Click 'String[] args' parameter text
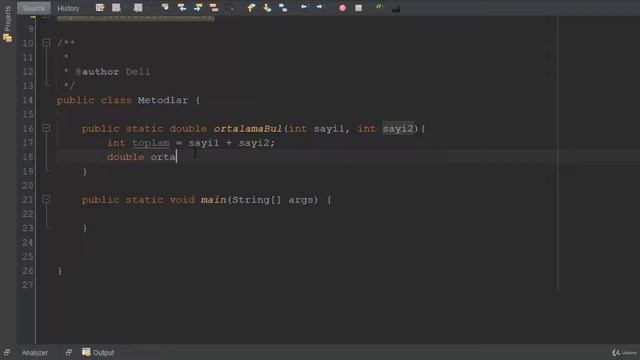The height and width of the screenshot is (360, 640). (x=275, y=200)
